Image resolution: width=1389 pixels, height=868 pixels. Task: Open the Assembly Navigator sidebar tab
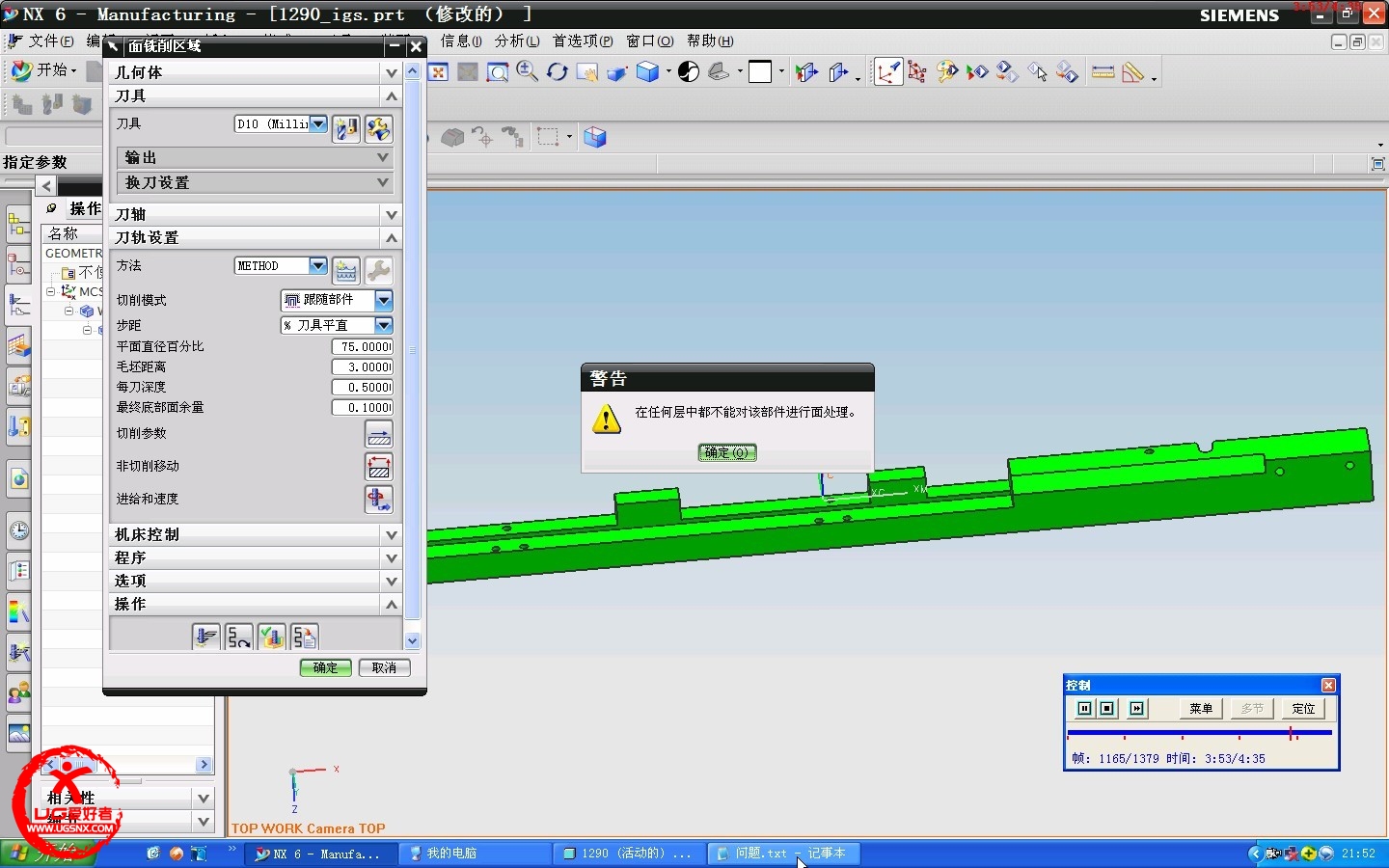click(x=18, y=226)
